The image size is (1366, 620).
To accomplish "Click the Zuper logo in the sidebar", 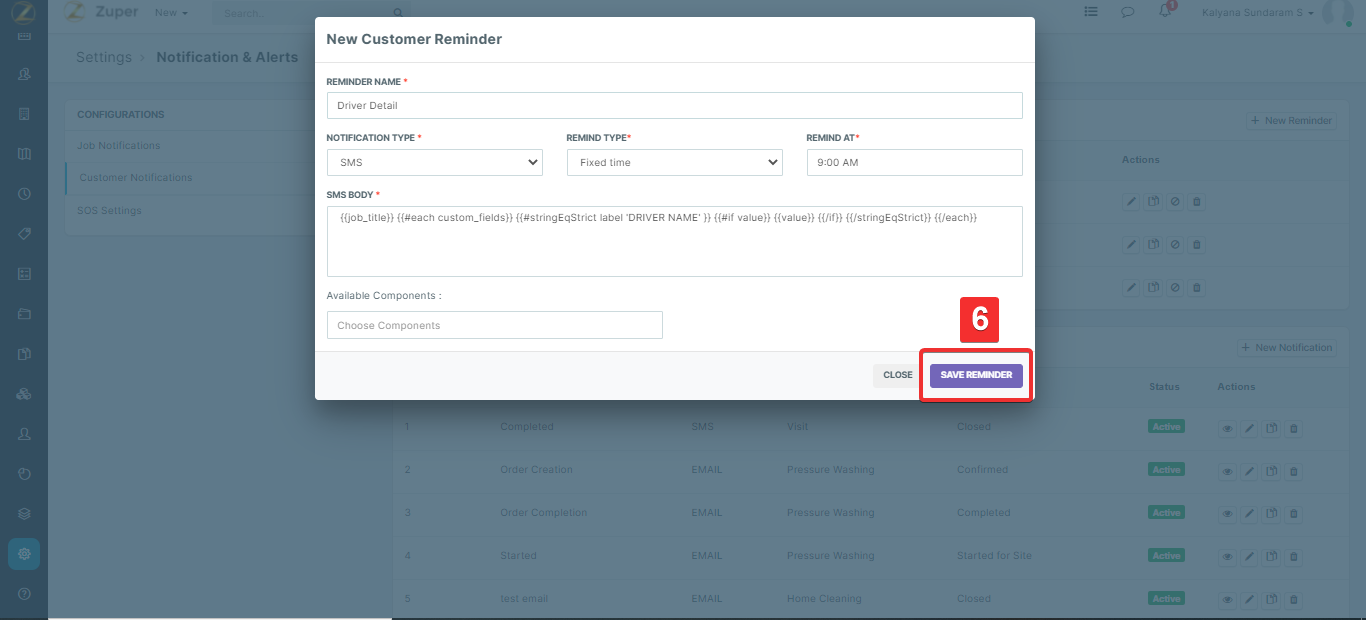I will (23, 13).
